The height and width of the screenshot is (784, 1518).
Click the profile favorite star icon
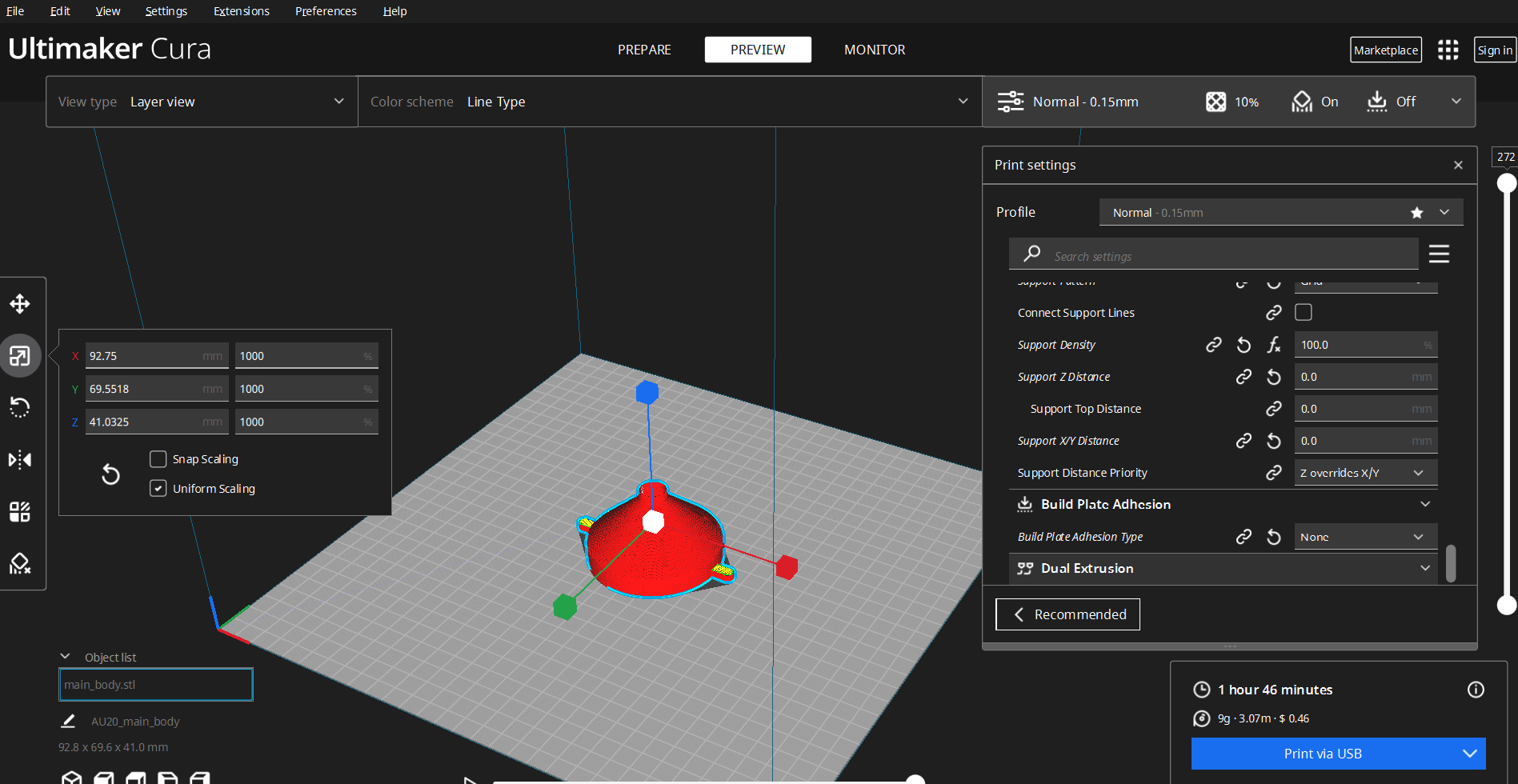(x=1417, y=213)
